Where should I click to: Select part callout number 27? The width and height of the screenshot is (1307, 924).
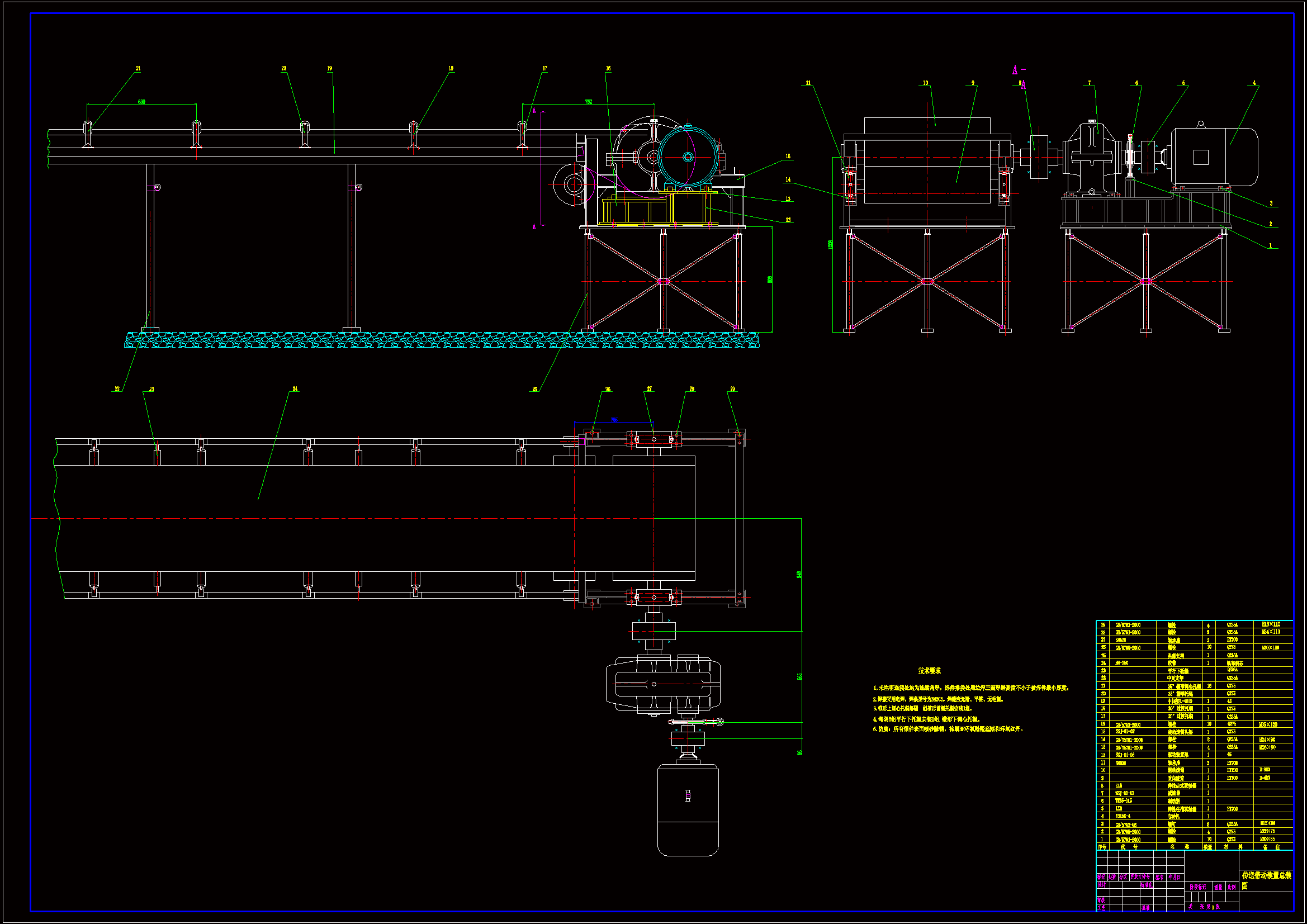point(650,390)
